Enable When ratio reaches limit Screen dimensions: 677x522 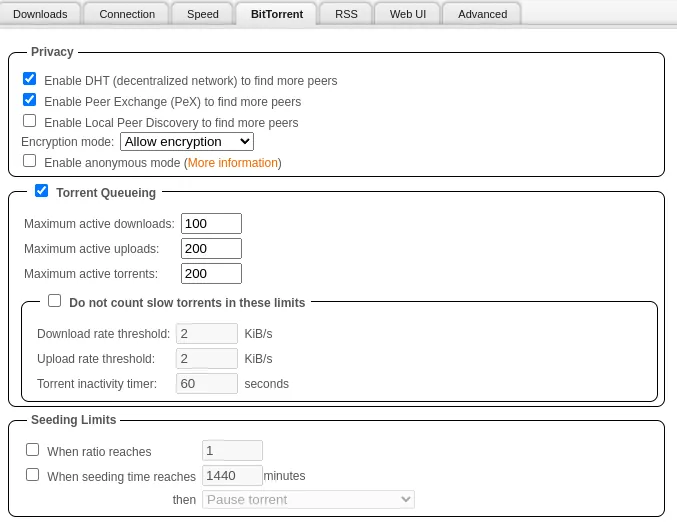pos(33,450)
